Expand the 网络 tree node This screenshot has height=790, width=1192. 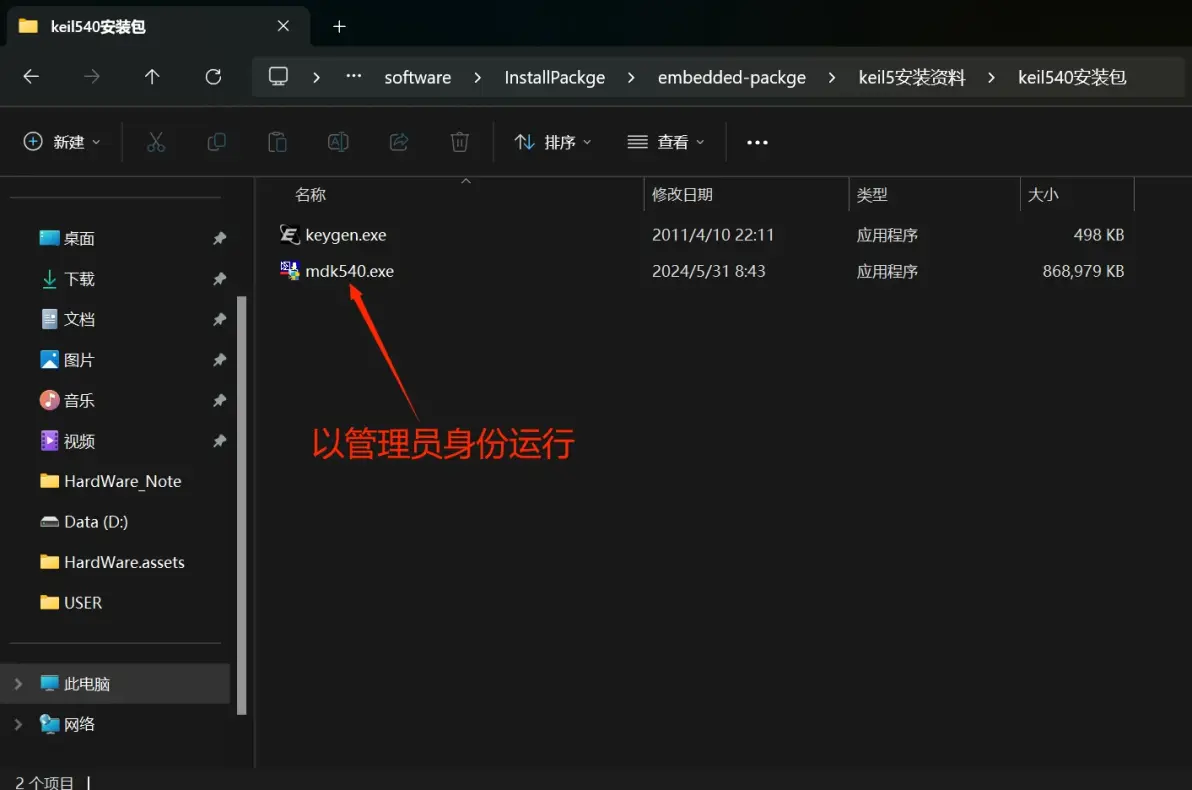click(x=18, y=724)
